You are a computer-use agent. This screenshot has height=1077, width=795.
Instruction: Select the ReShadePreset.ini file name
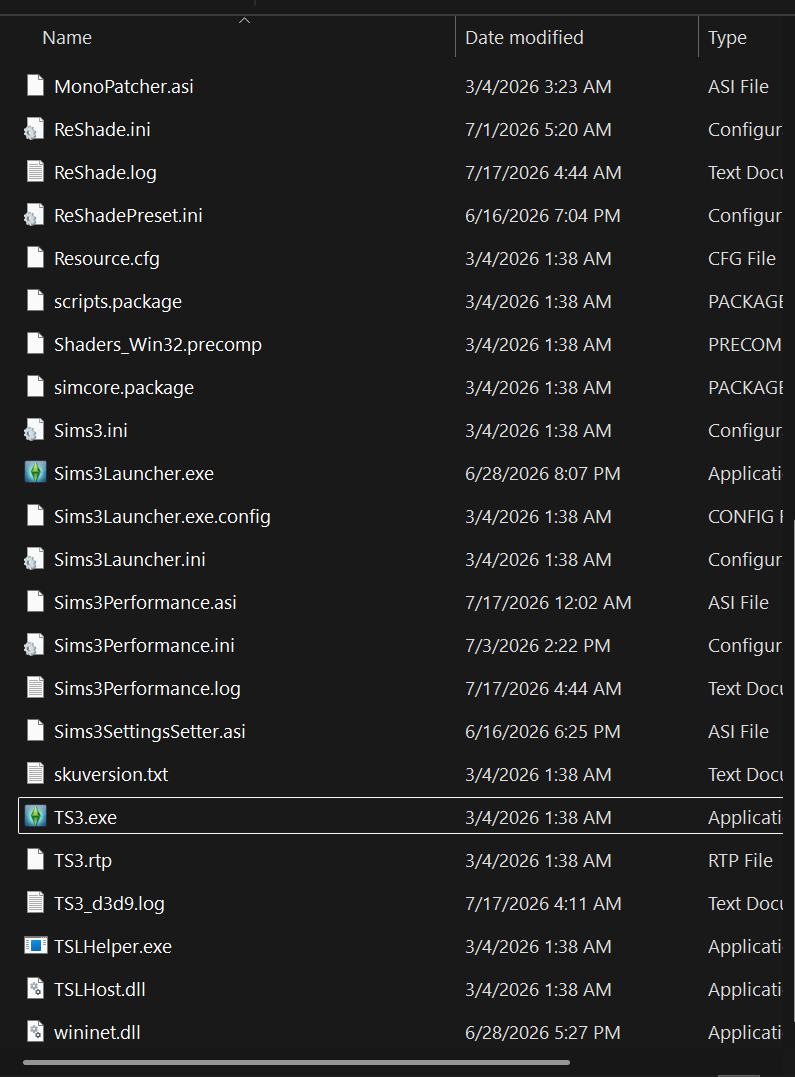pyautogui.click(x=128, y=216)
